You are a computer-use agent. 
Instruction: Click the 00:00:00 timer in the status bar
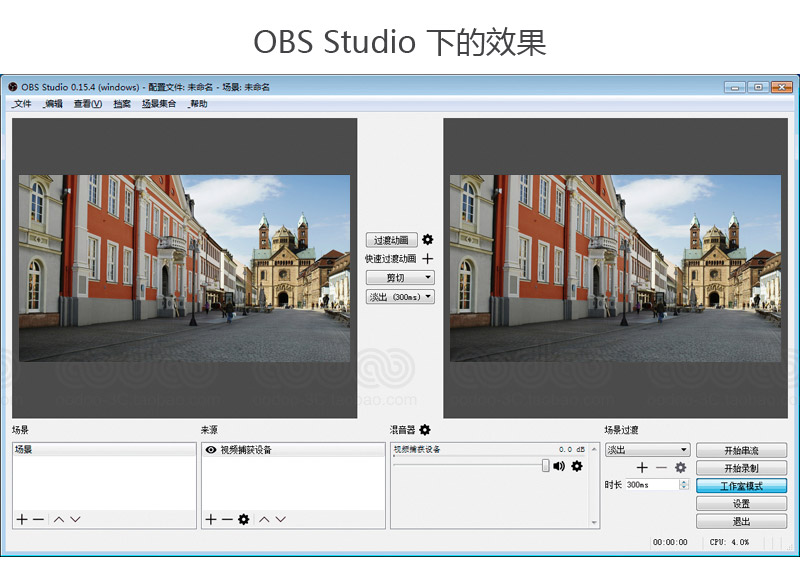tap(670, 542)
